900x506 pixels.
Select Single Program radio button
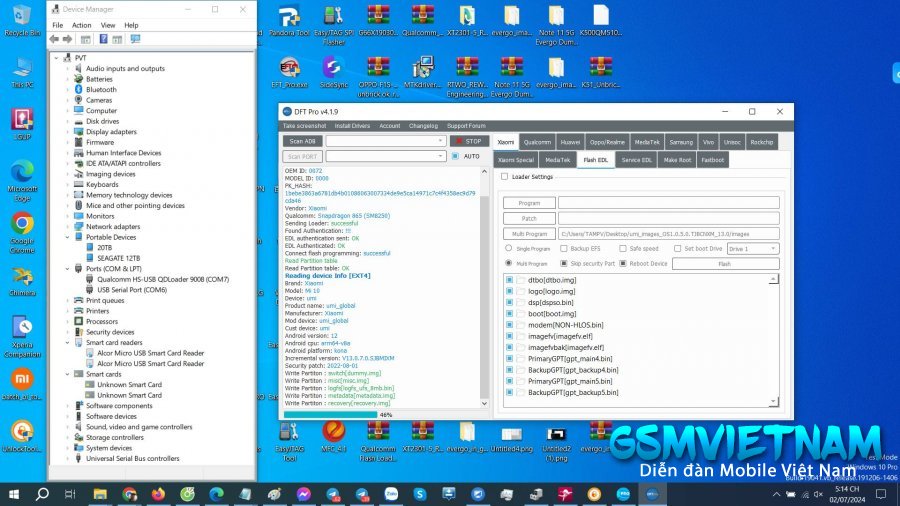(509, 248)
